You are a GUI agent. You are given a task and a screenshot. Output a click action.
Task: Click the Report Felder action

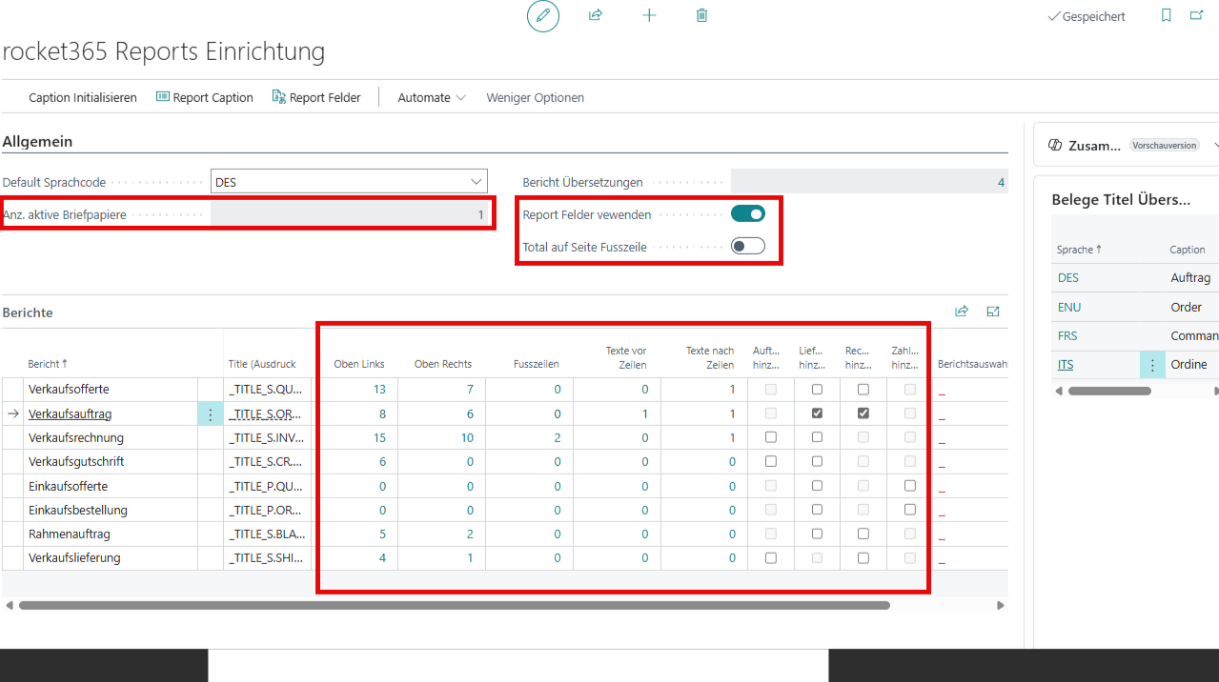316,97
